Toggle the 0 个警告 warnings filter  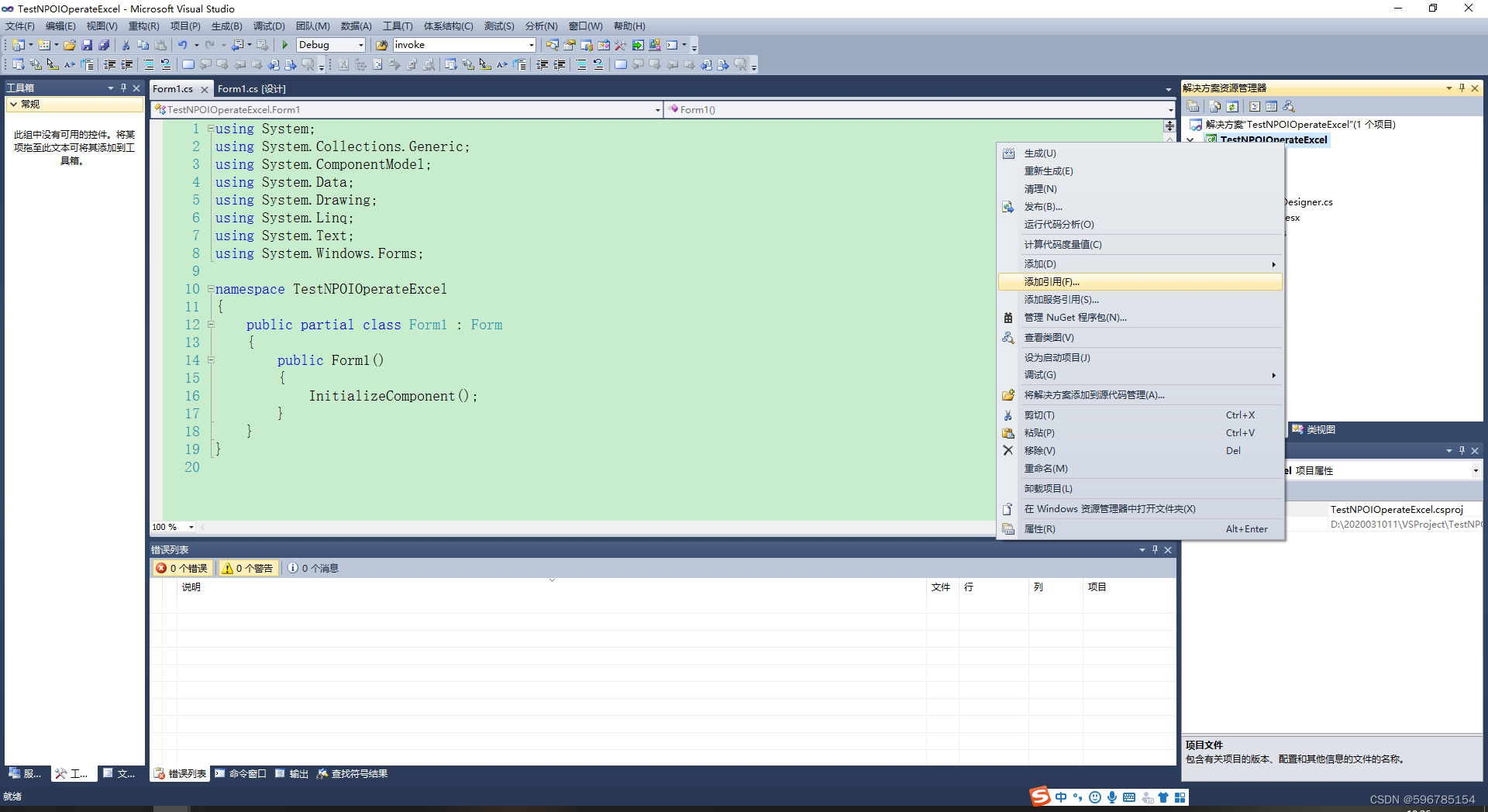click(248, 568)
